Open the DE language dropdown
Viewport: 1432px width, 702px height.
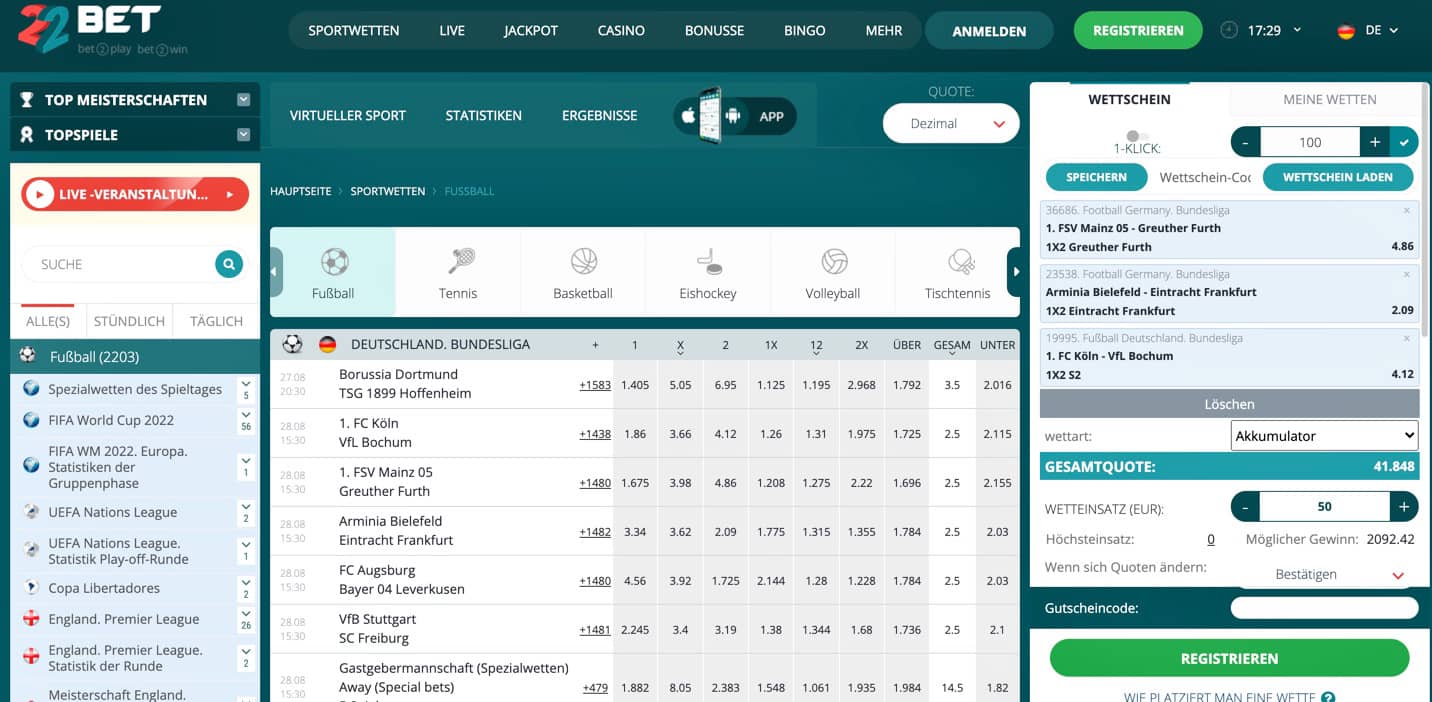click(1381, 30)
